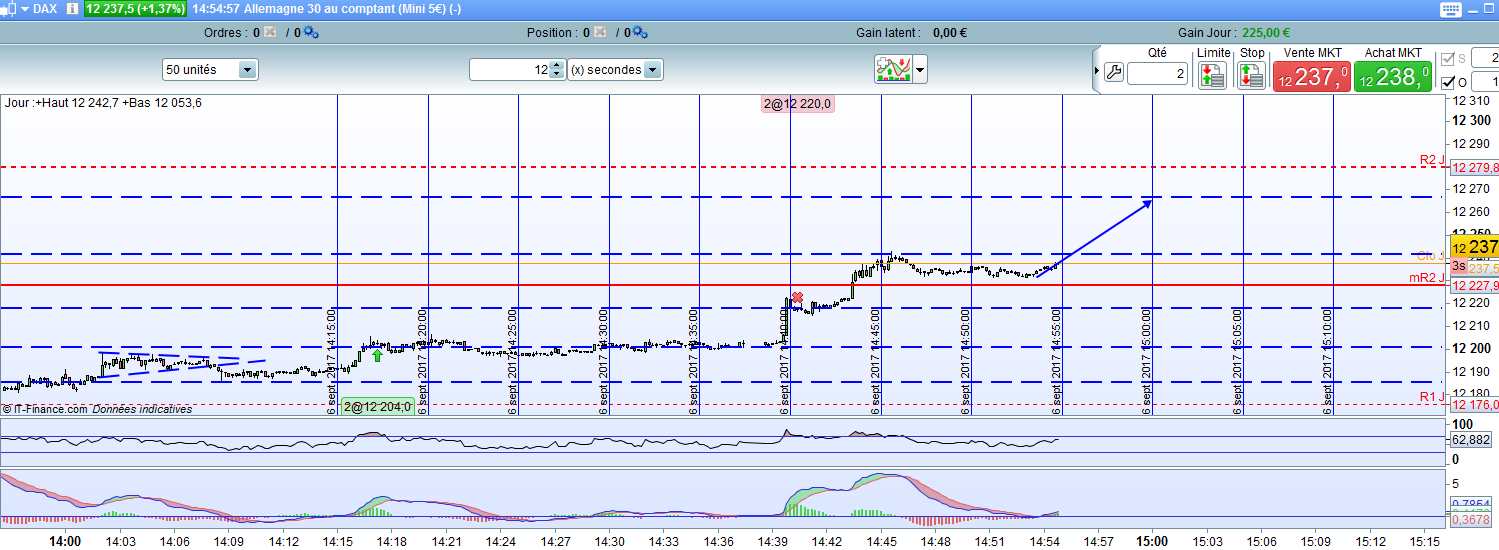Click the 62,882 indicator value label
Screen dimensions: 1499x550
click(1472, 440)
